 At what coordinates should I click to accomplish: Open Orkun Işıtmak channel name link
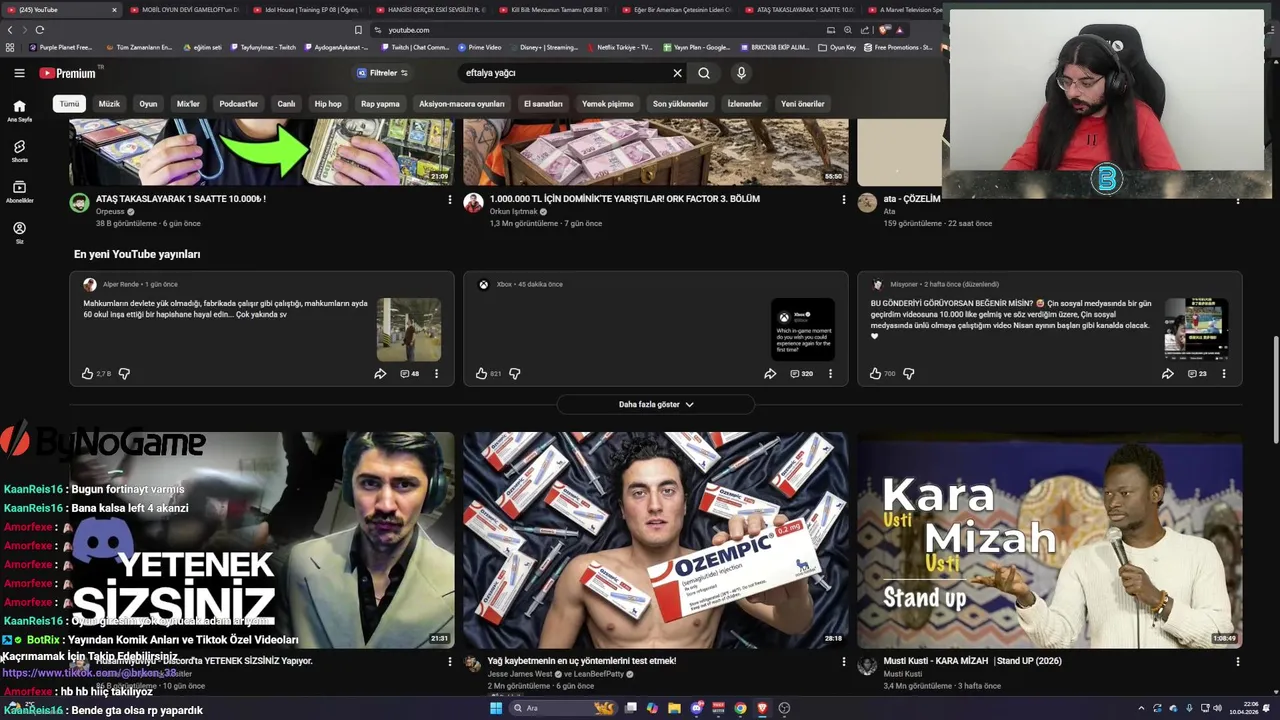coord(513,212)
